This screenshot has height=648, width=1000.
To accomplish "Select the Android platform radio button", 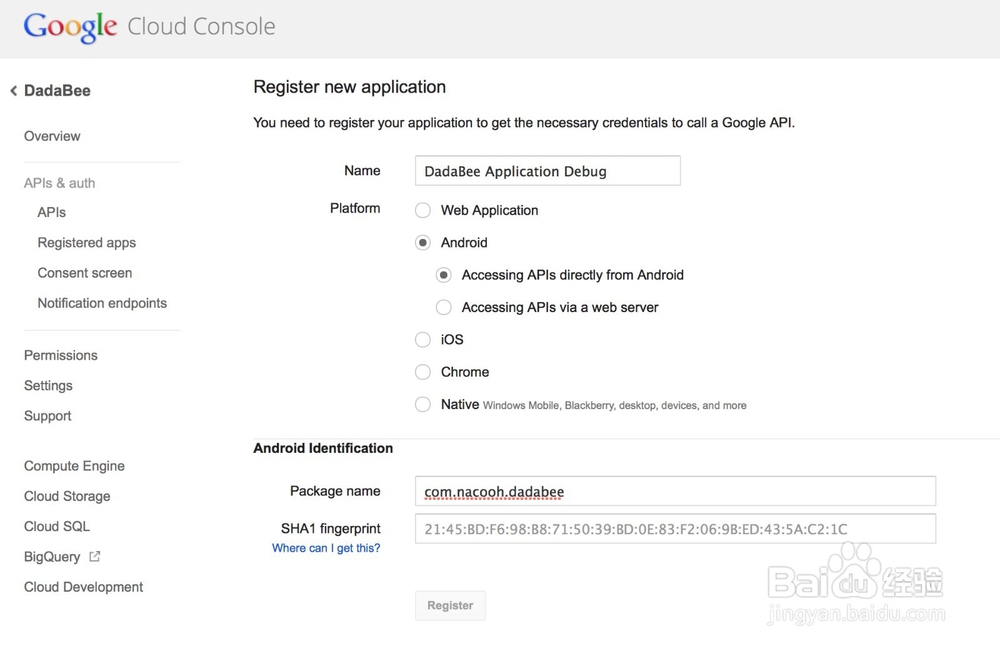I will pos(423,242).
